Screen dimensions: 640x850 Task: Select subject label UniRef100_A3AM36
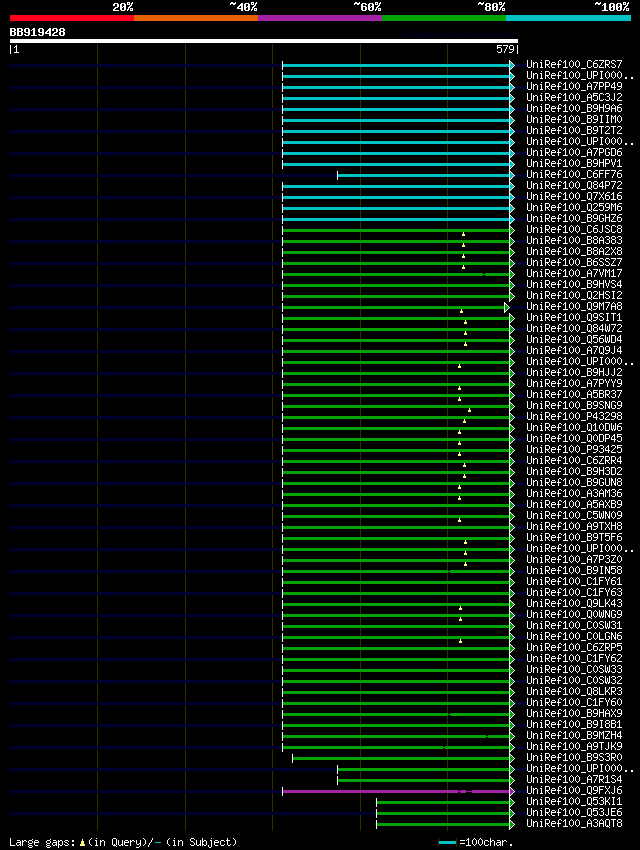[x=574, y=493]
